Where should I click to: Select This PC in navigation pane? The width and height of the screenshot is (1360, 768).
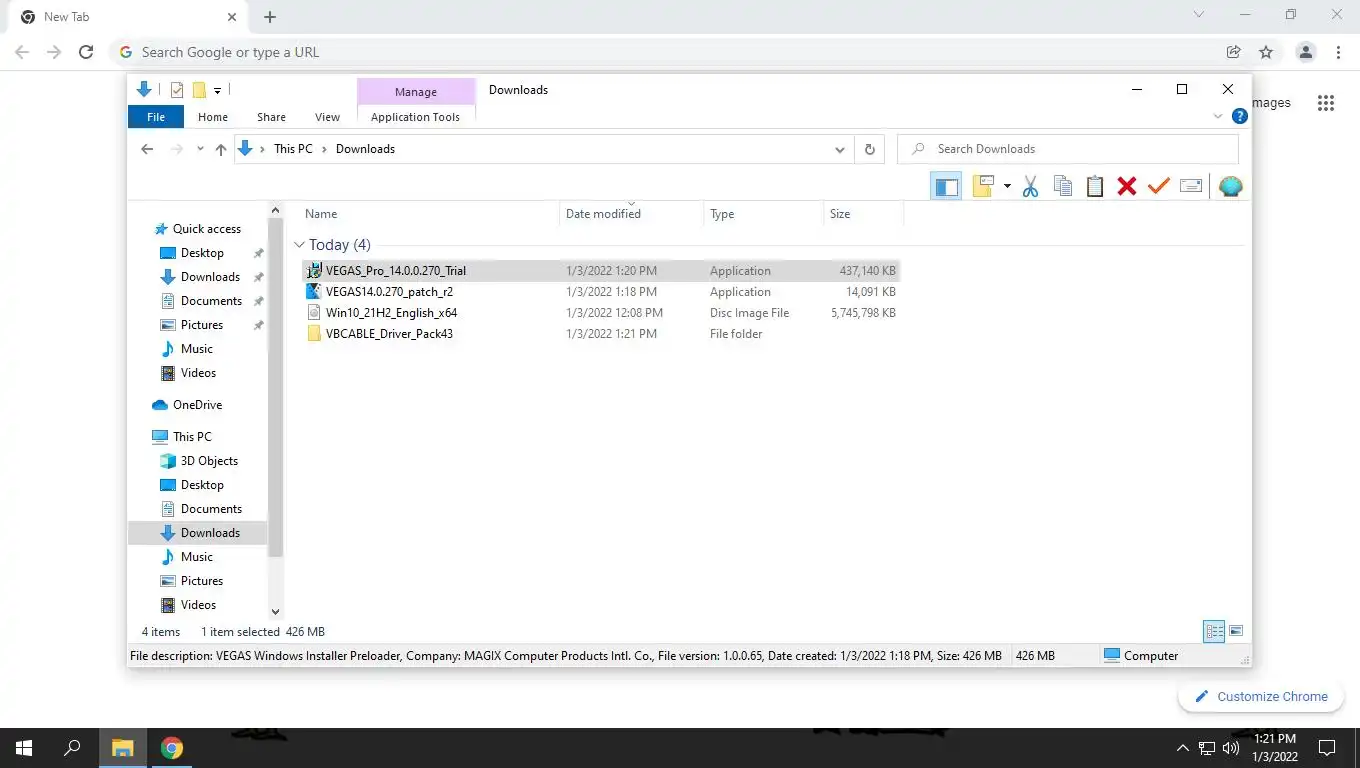tap(191, 437)
